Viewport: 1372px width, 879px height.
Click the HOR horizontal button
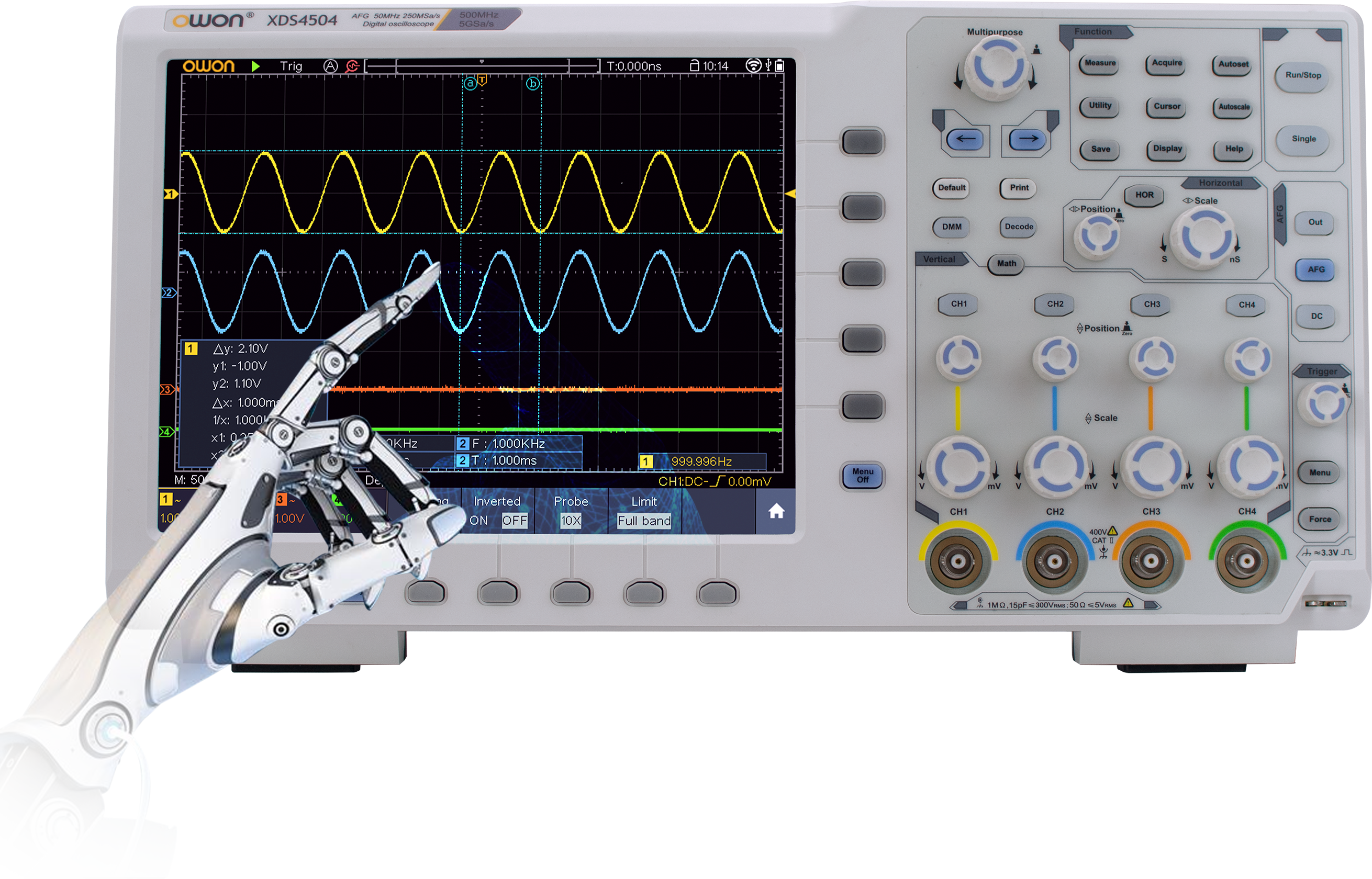click(x=1144, y=195)
